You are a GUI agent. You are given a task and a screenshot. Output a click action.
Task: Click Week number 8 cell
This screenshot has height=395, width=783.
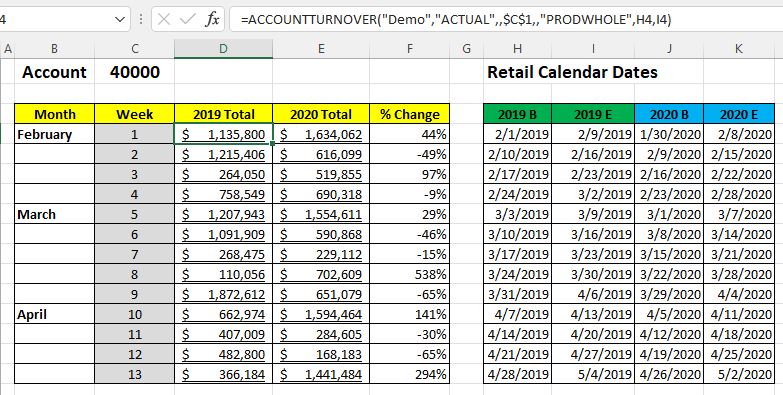point(135,274)
